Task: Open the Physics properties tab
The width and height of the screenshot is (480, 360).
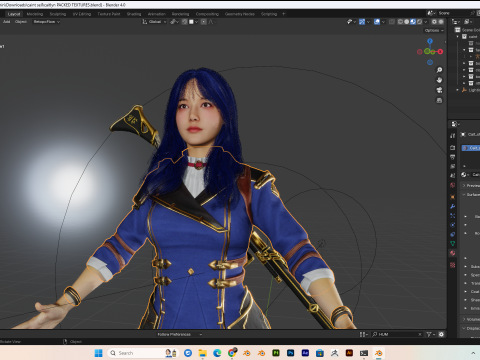Action: coord(452,225)
